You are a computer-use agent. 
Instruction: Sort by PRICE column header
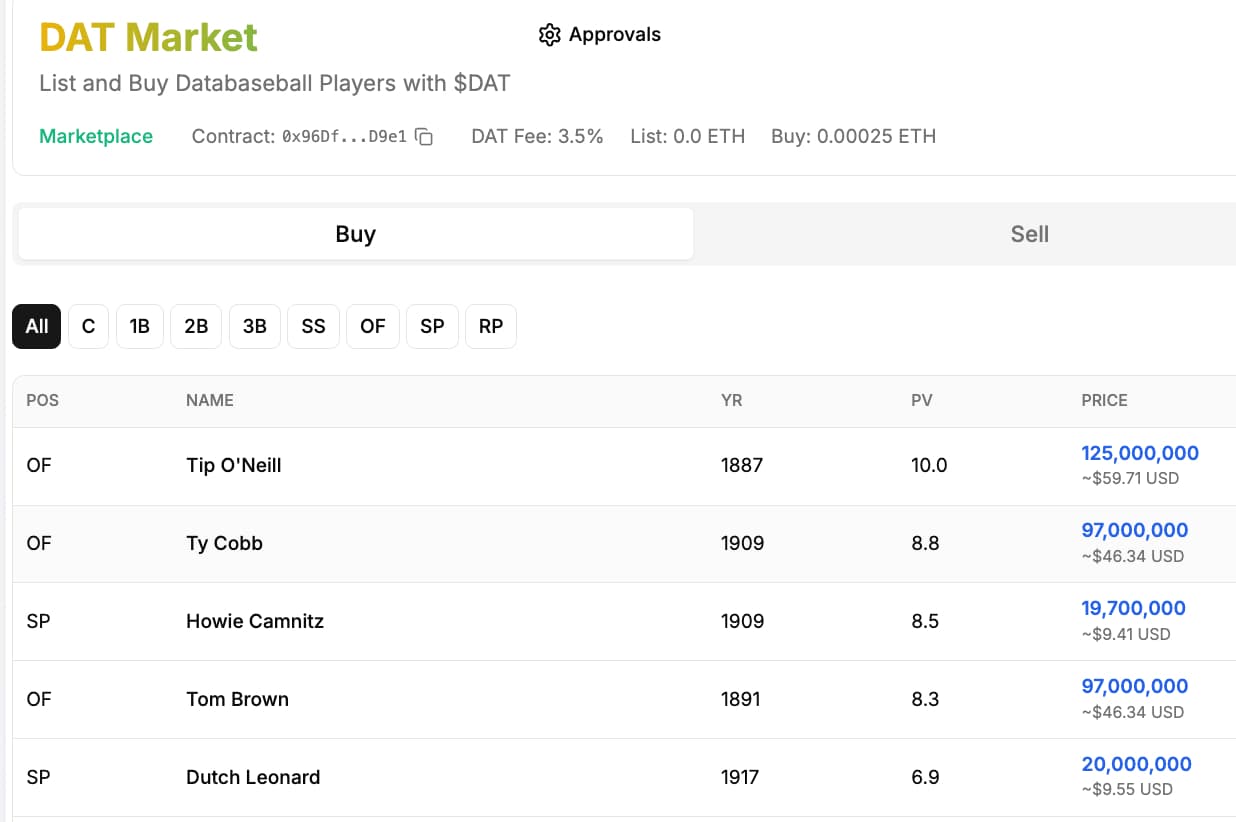[x=1104, y=400]
